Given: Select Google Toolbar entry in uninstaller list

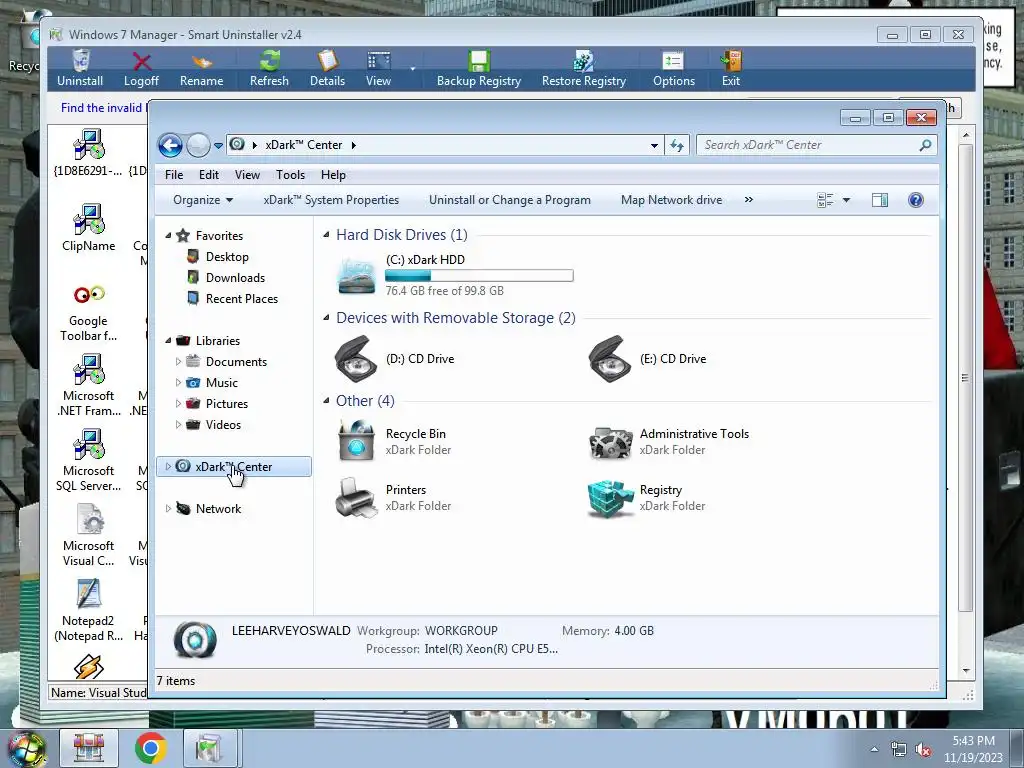Looking at the screenshot, I should point(89,312).
